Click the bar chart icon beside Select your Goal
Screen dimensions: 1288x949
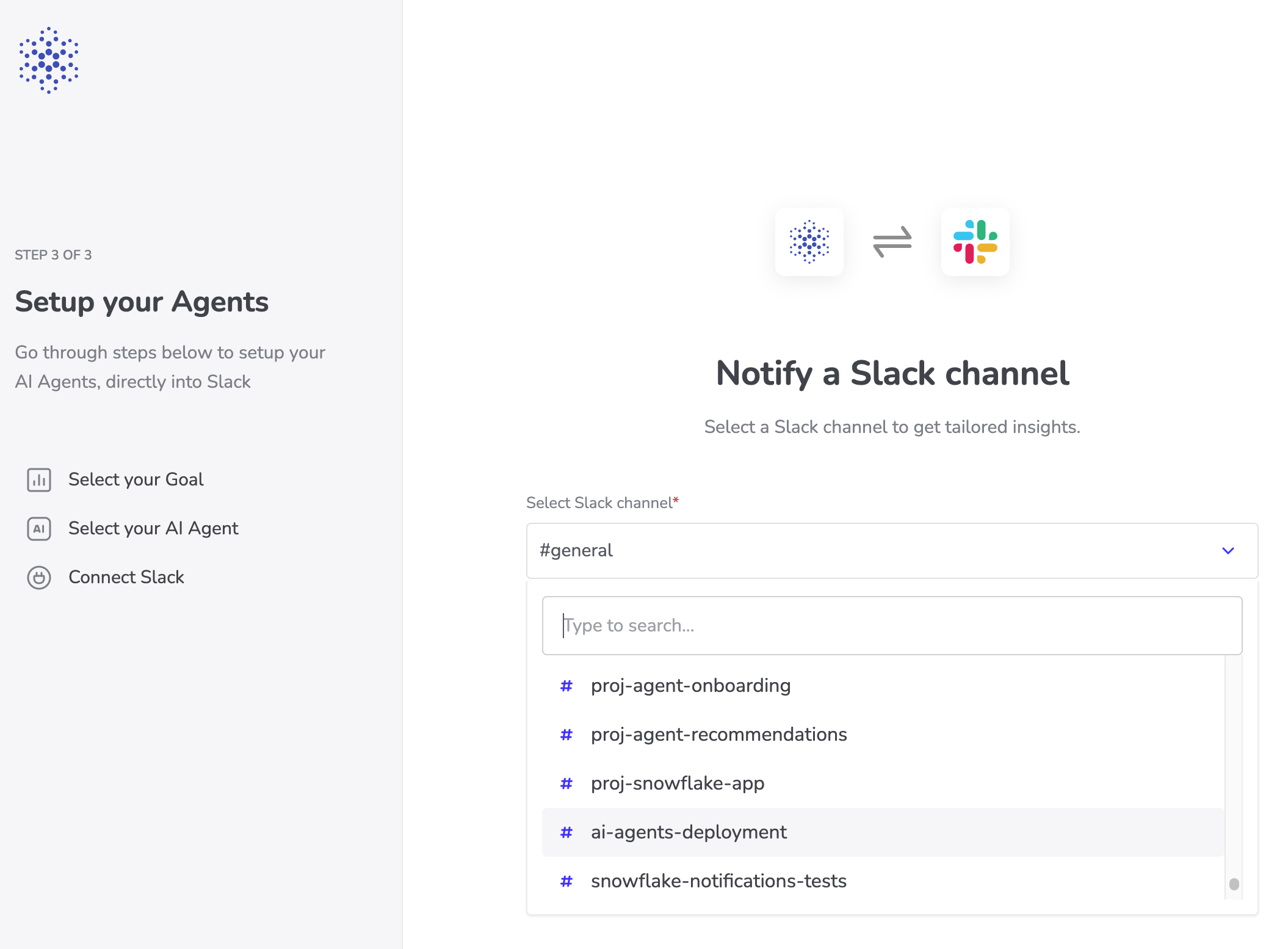pos(39,480)
